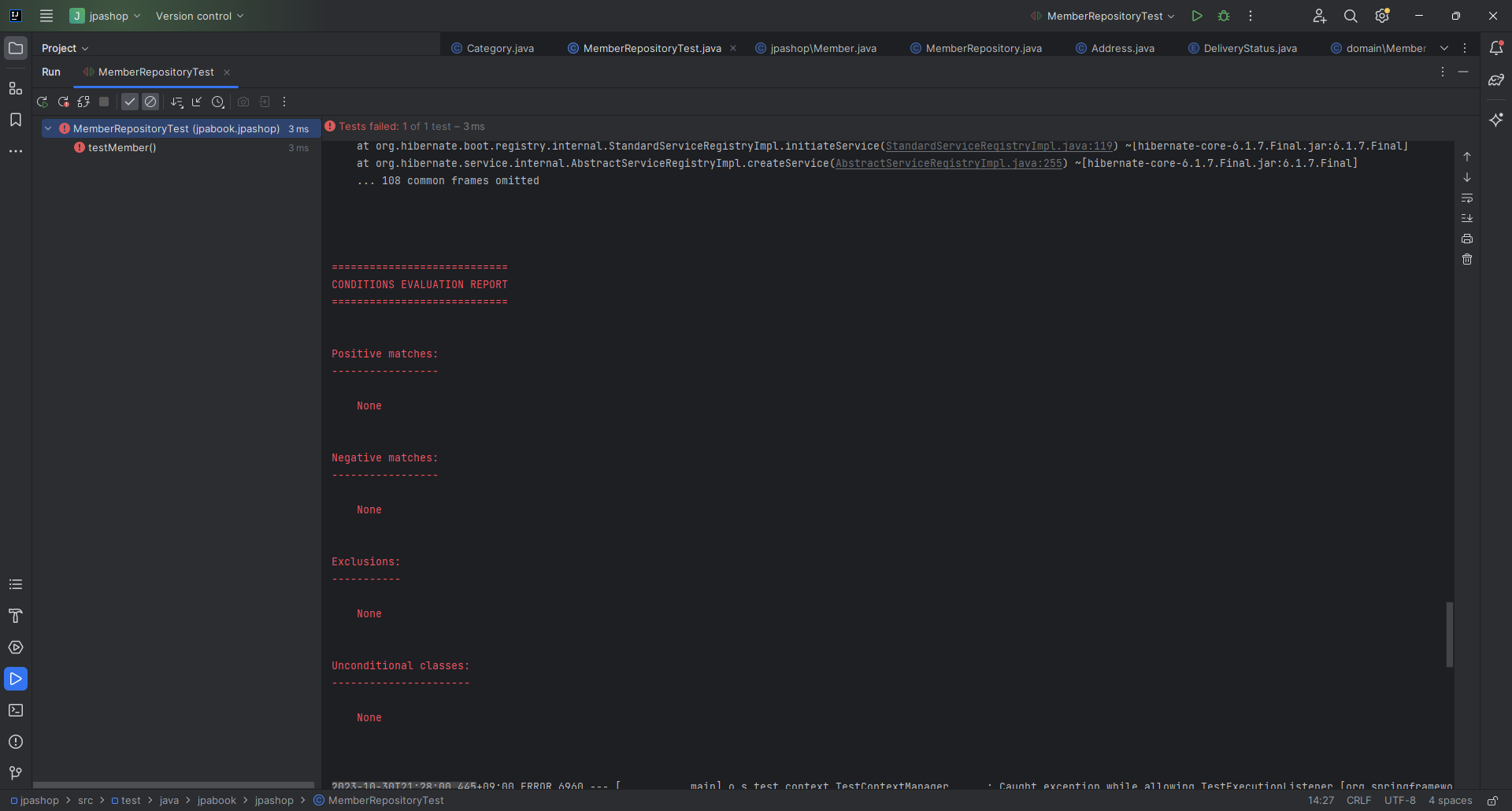Open Structure tool window icon
This screenshot has height=811, width=1512.
16,88
